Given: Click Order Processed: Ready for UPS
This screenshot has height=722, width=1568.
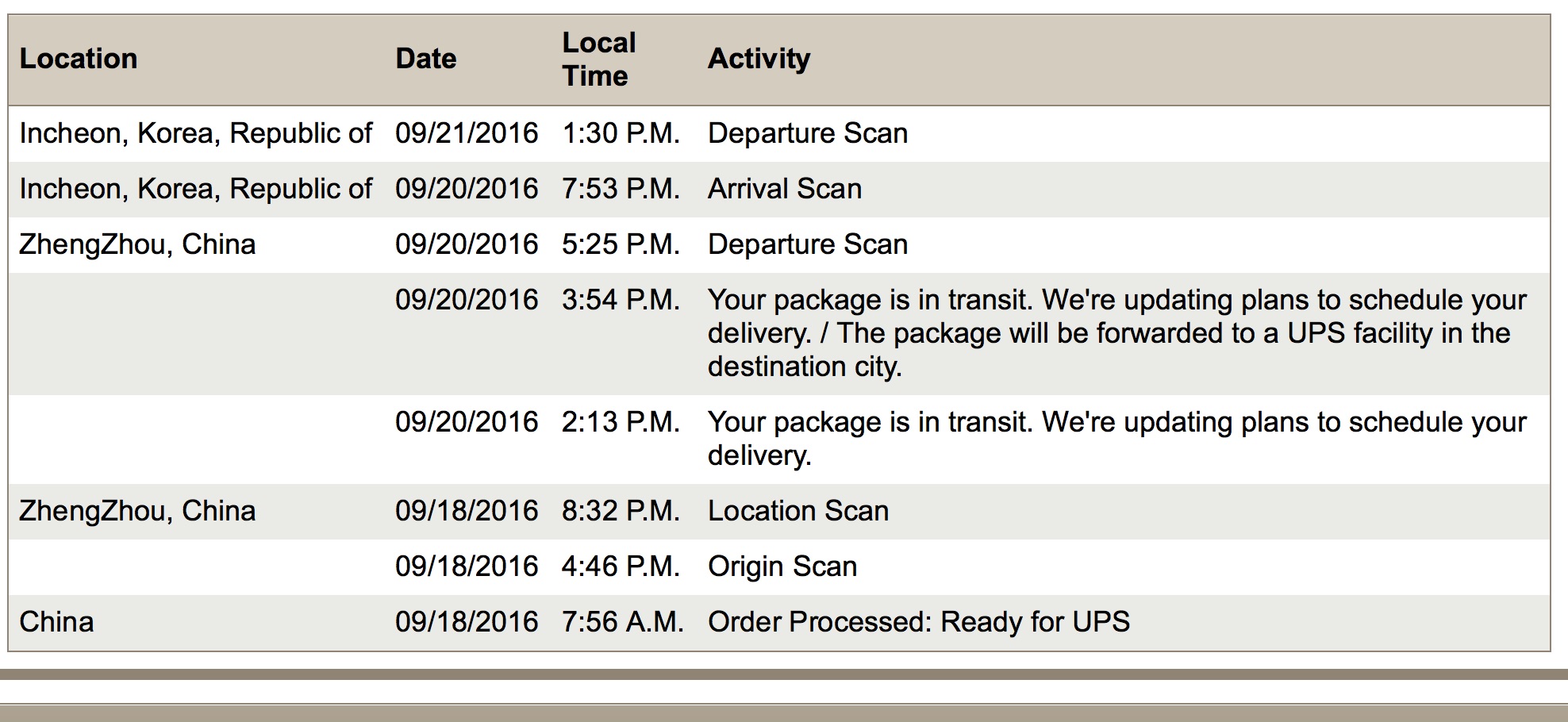Looking at the screenshot, I should click(x=918, y=622).
